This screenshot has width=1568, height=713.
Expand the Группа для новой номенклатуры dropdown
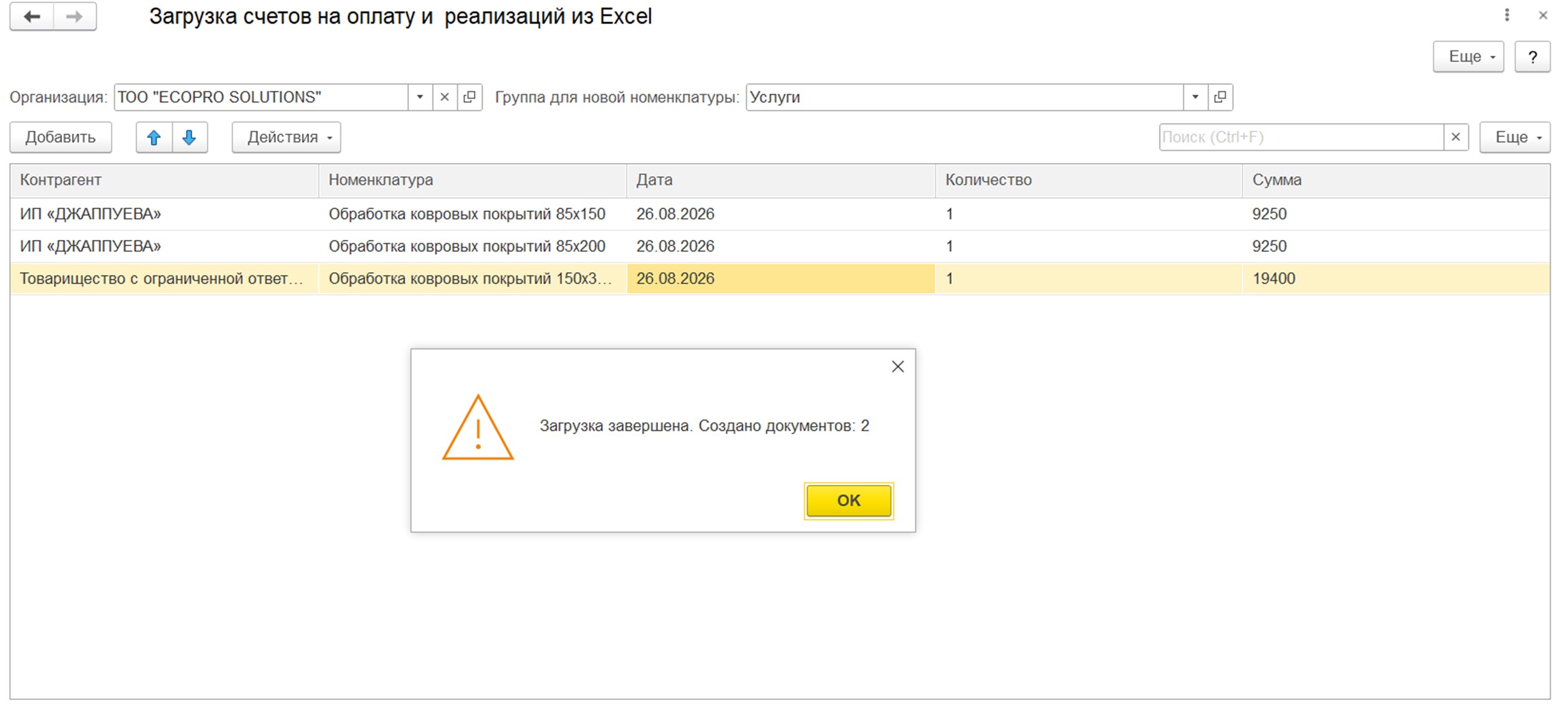[x=1195, y=97]
